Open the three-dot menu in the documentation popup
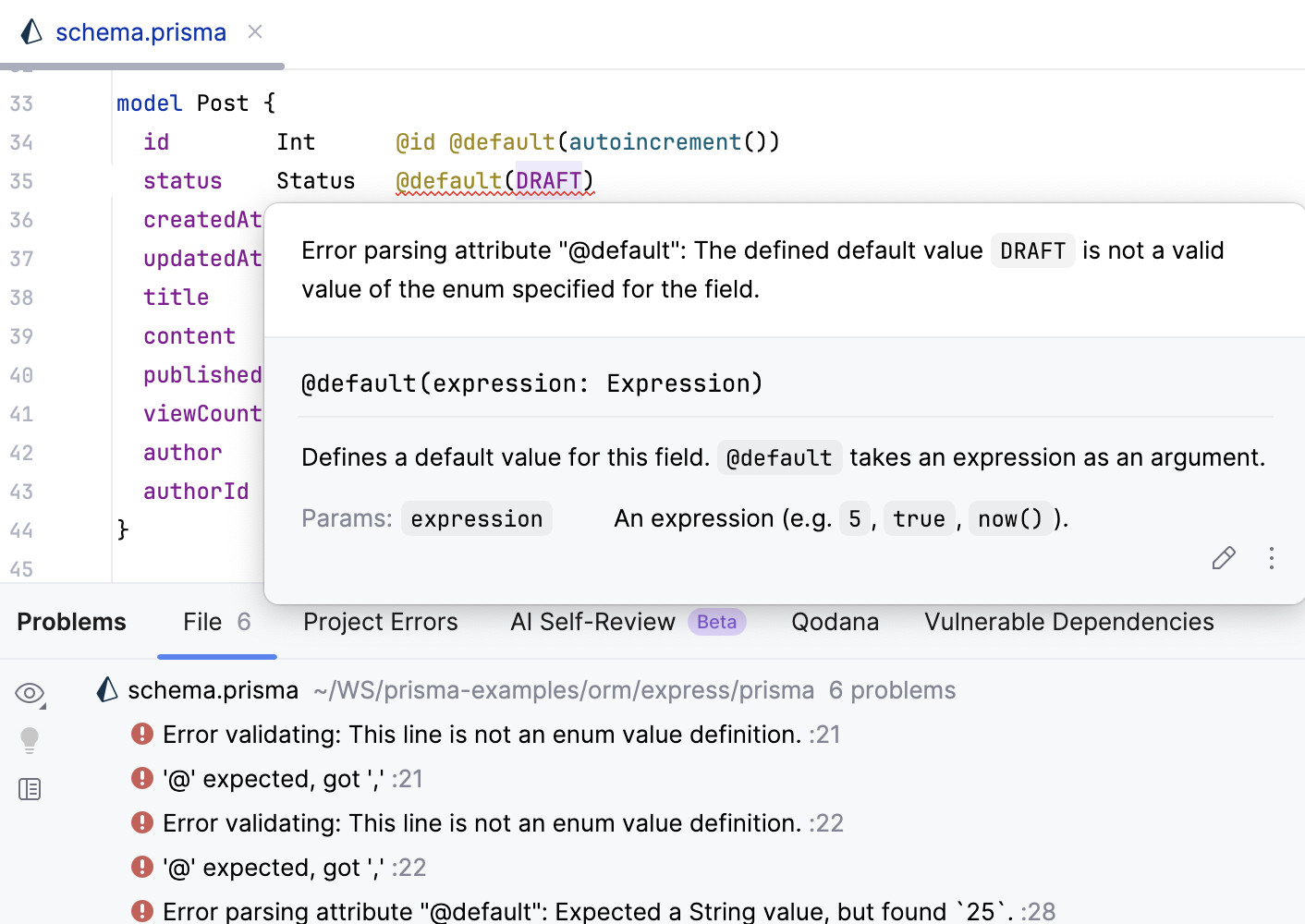Image resolution: width=1305 pixels, height=924 pixels. [x=1272, y=558]
